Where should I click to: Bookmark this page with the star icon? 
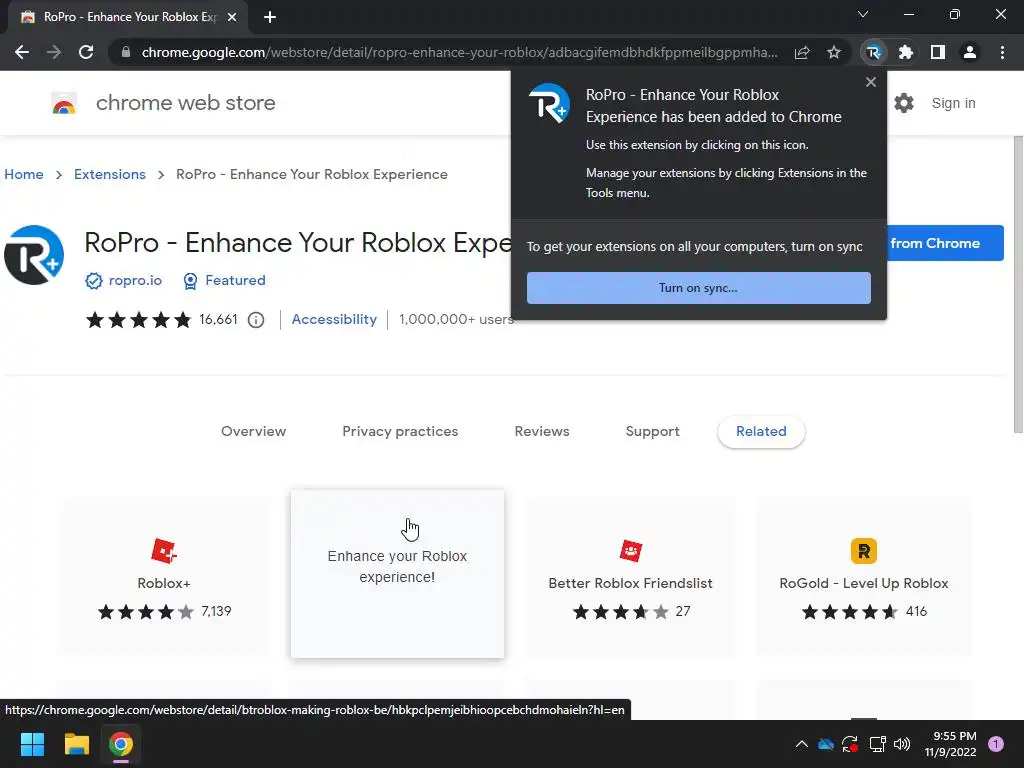tap(834, 52)
